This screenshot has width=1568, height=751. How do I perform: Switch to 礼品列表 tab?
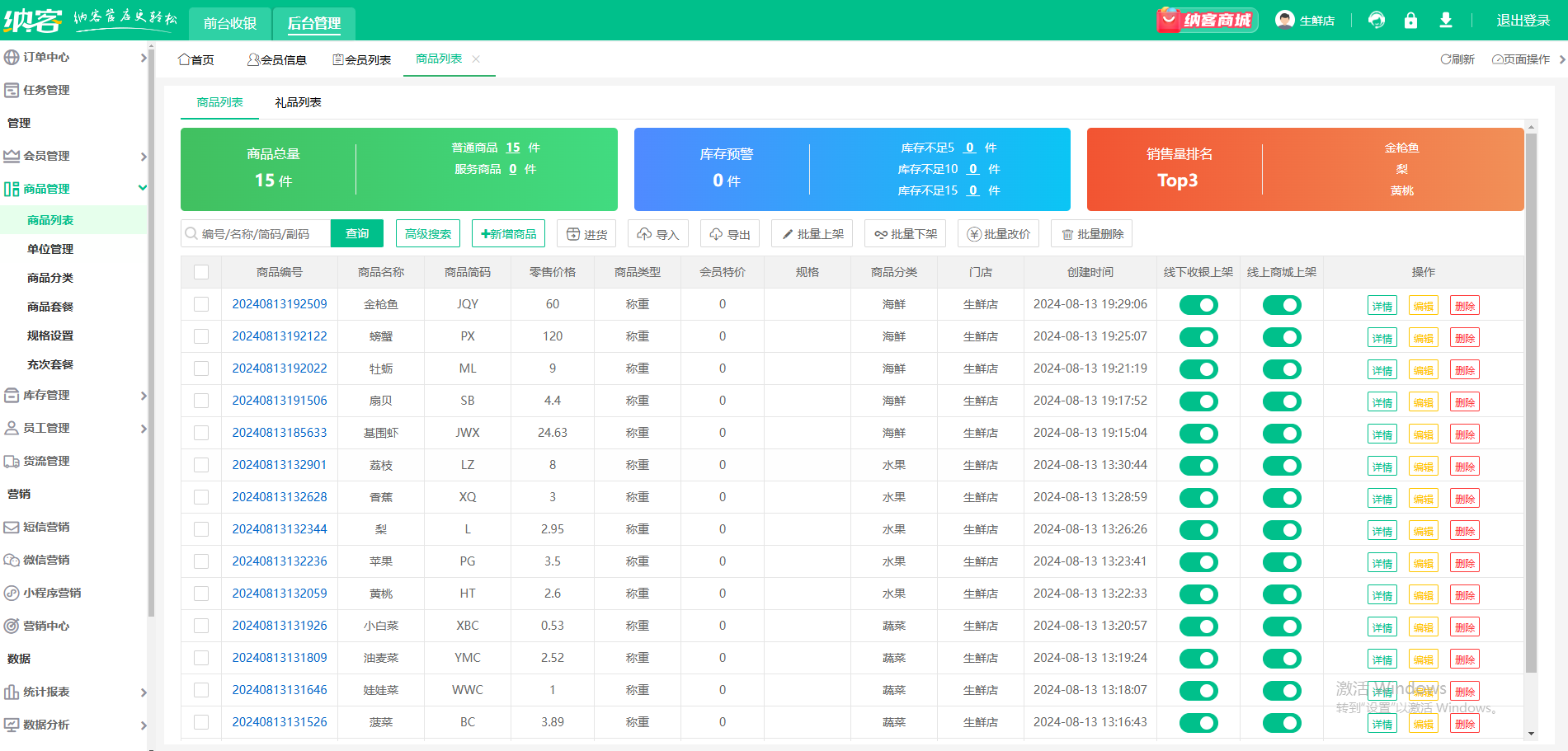(x=298, y=102)
